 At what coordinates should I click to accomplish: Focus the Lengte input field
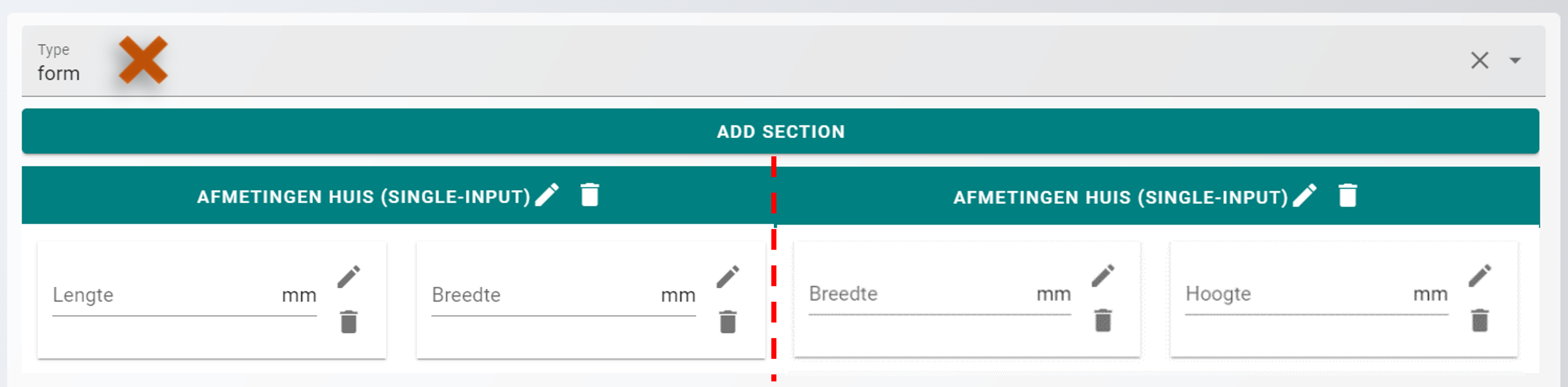point(164,296)
